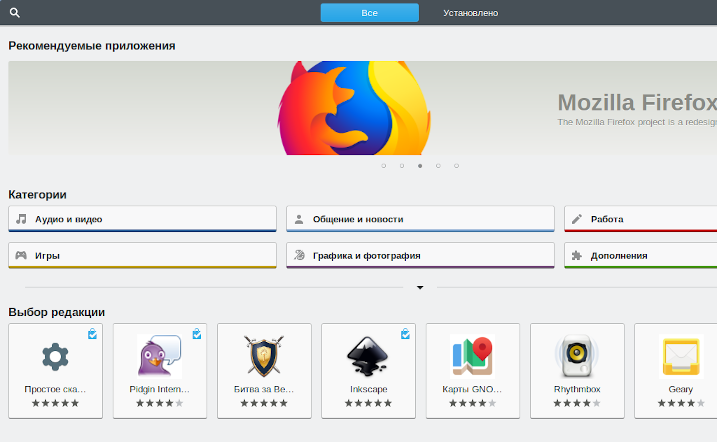Click the Простое ска… app label
The height and width of the screenshot is (442, 717).
tap(55, 389)
